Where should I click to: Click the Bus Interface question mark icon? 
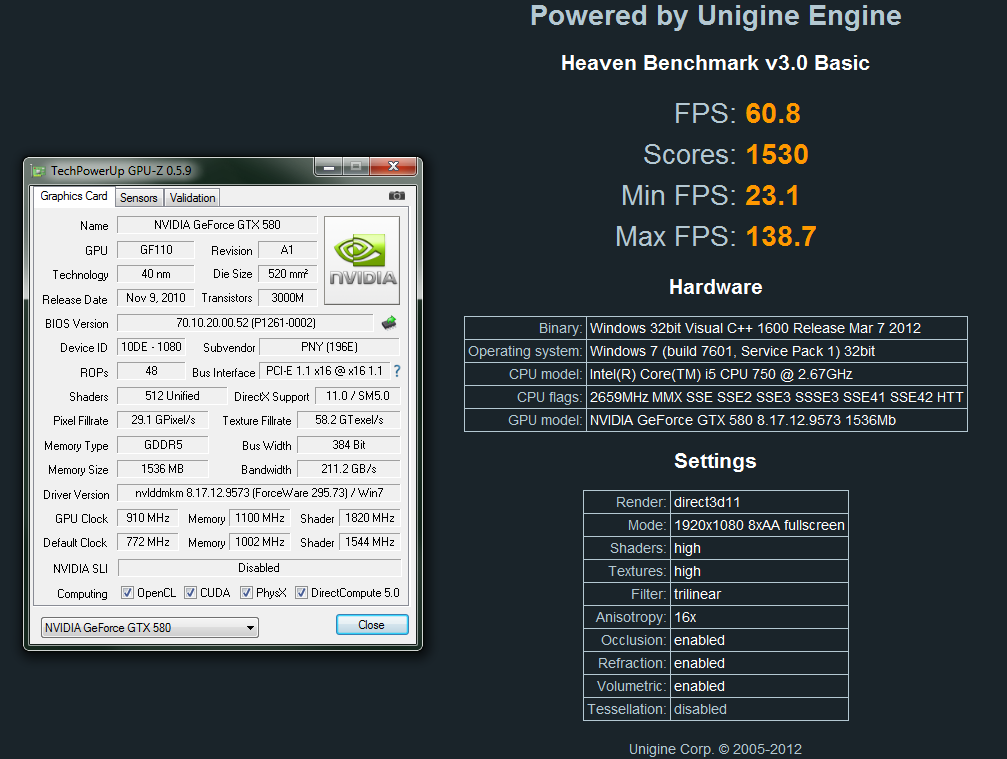(x=397, y=371)
